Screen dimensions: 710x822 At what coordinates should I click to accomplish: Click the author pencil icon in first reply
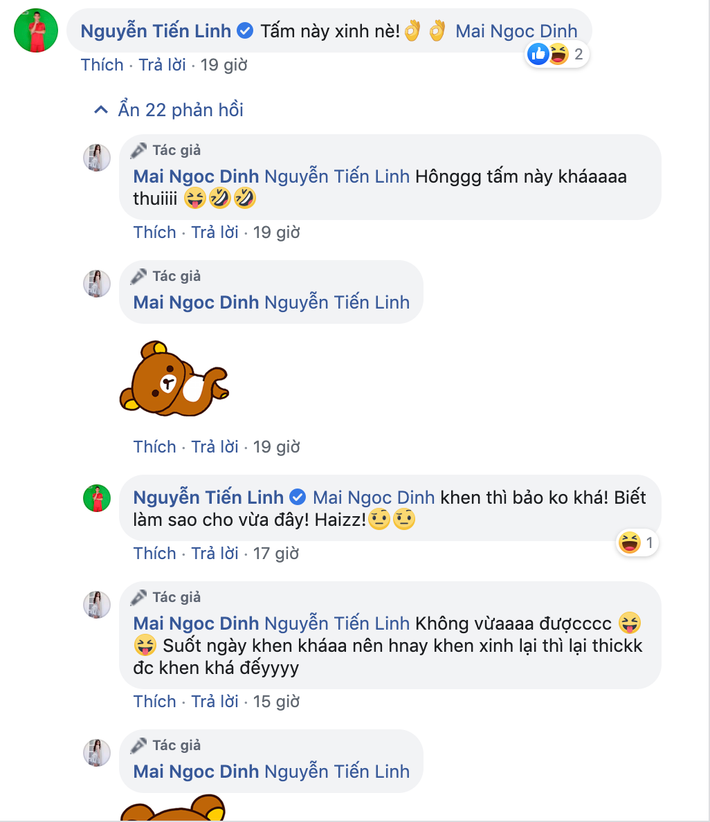pos(139,150)
